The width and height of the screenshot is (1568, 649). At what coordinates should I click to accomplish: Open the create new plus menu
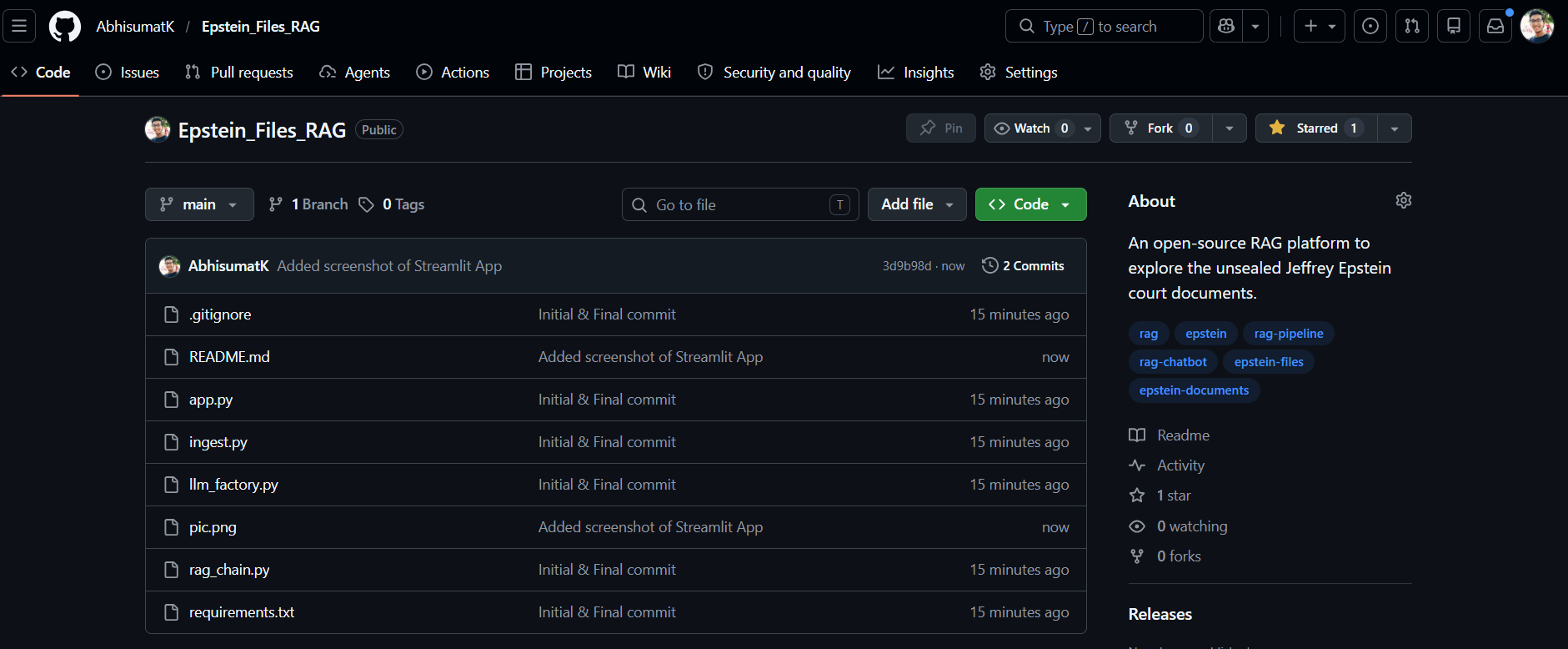tap(1320, 26)
